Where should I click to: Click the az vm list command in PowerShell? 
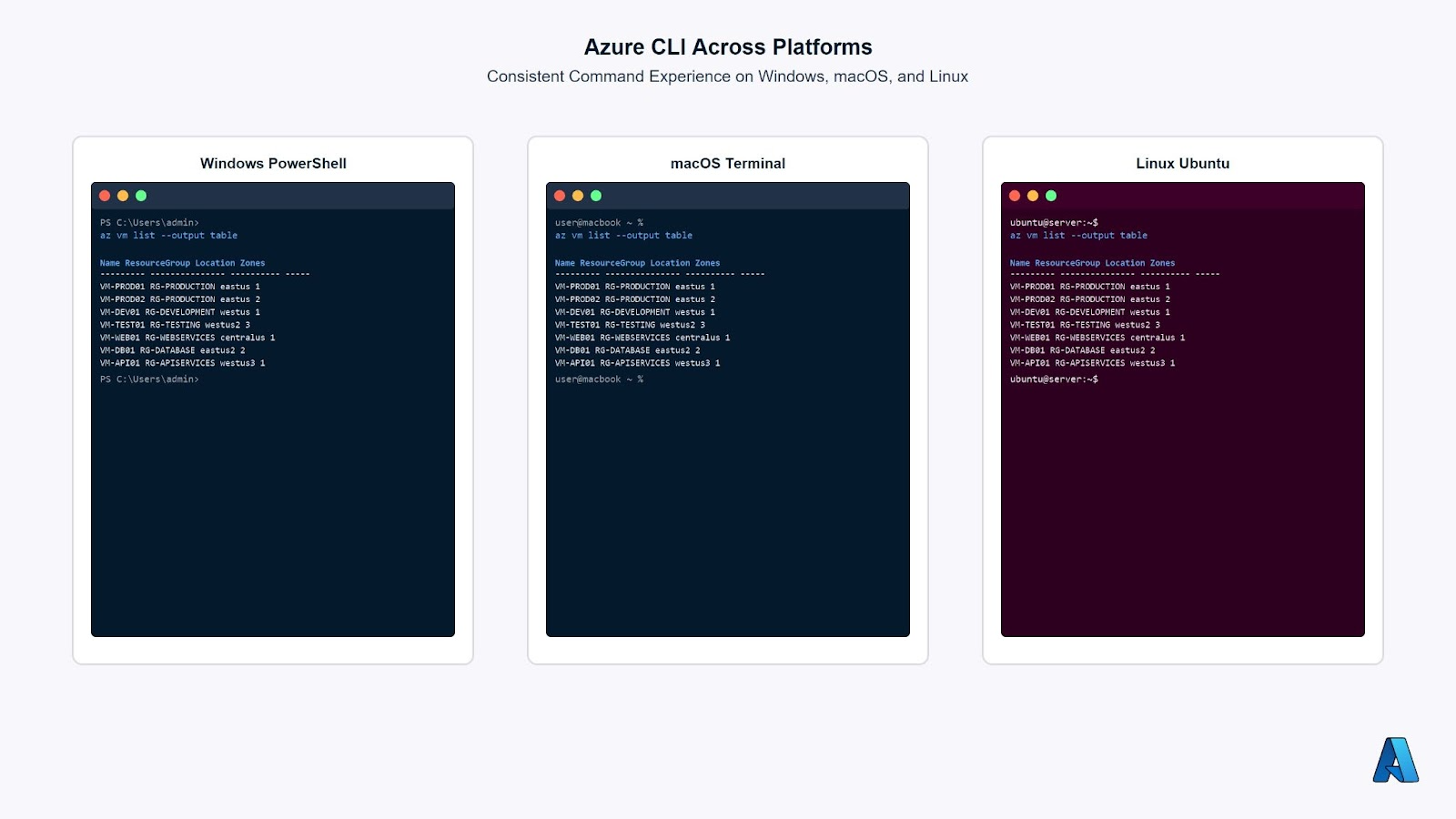point(167,235)
